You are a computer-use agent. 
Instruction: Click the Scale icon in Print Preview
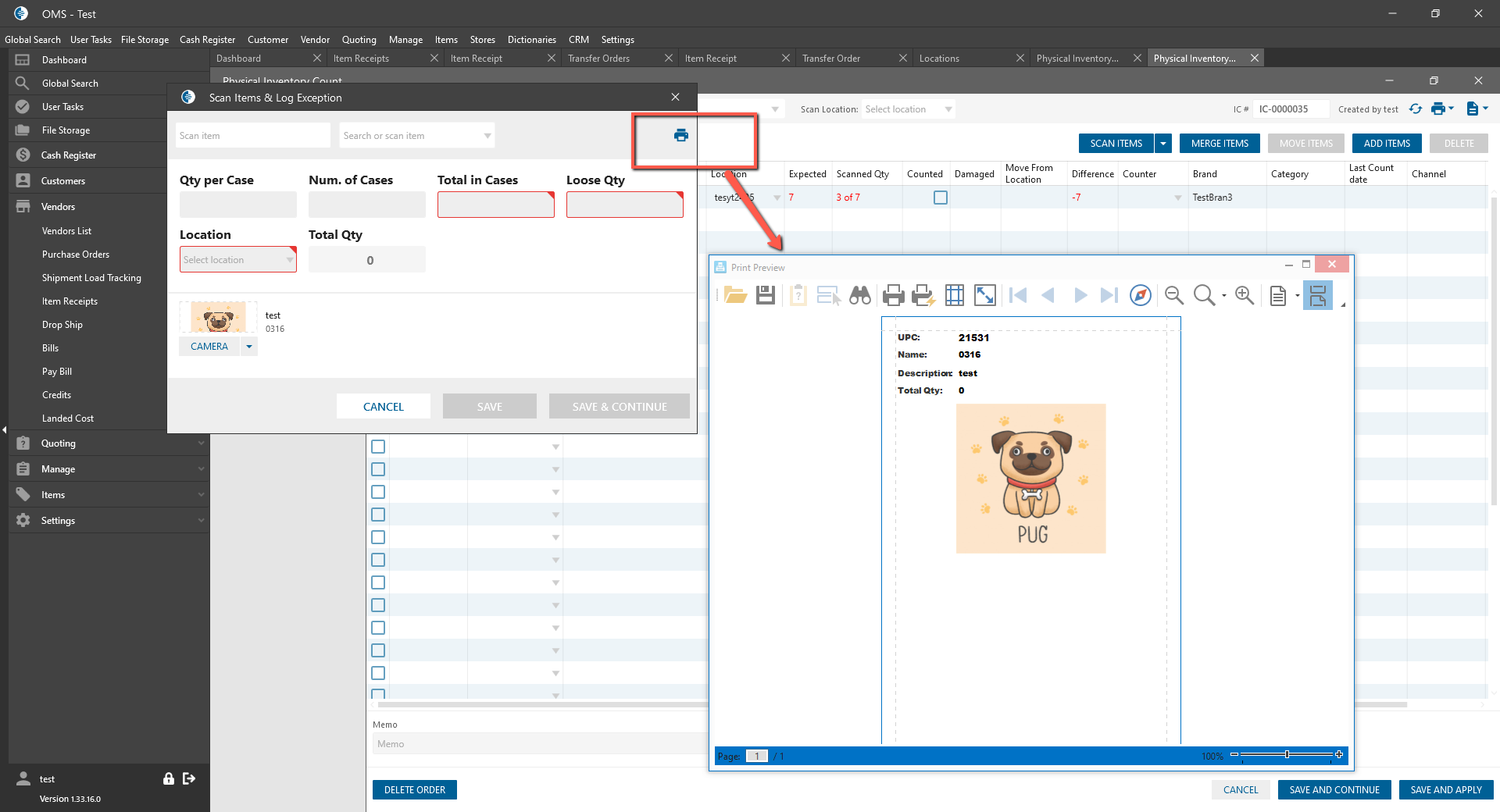click(985, 295)
